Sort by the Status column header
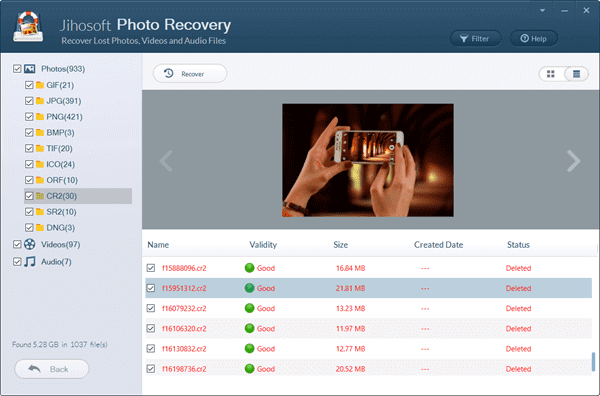Image resolution: width=600 pixels, height=396 pixels. tap(518, 244)
